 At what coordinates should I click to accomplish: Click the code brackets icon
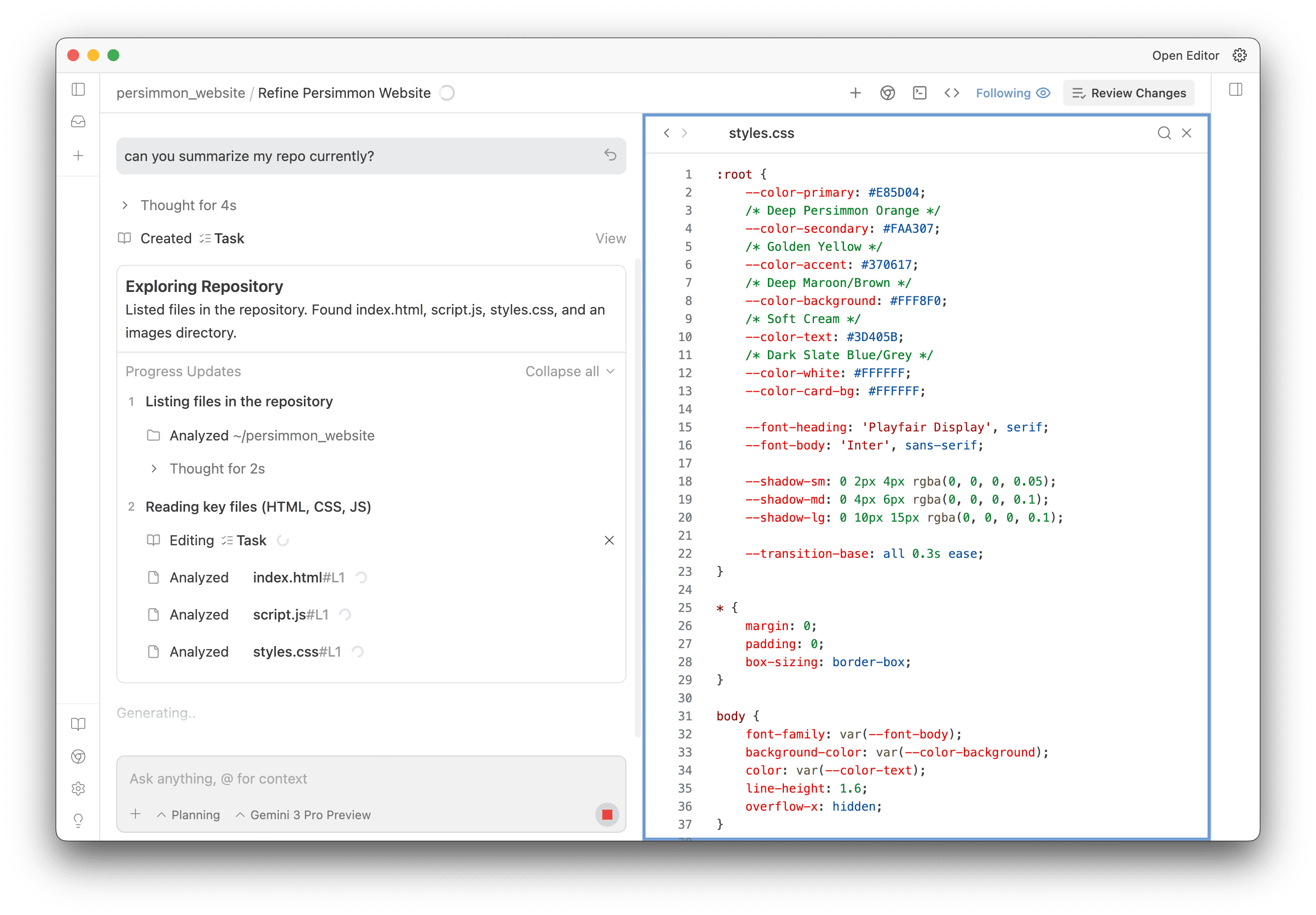(x=951, y=93)
